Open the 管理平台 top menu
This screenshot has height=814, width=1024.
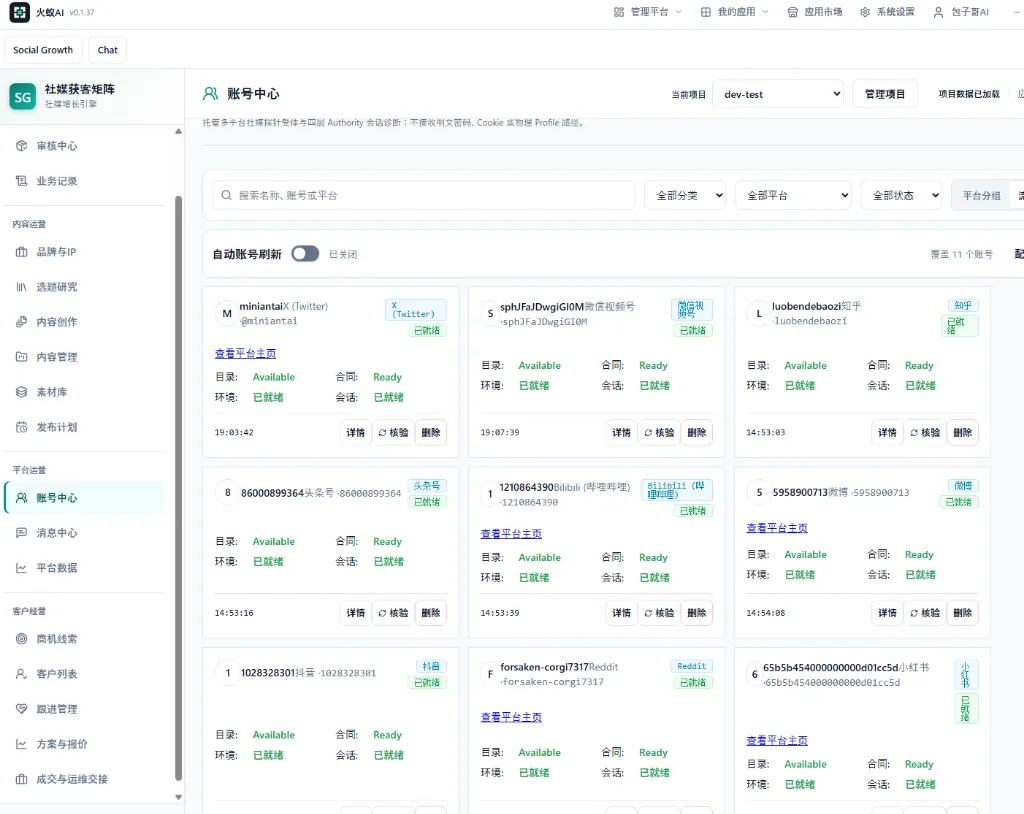pos(648,12)
